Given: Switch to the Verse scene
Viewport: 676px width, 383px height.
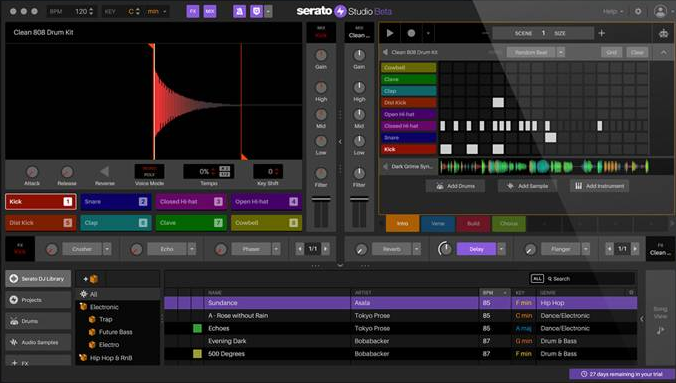Looking at the screenshot, I should pyautogui.click(x=438, y=223).
